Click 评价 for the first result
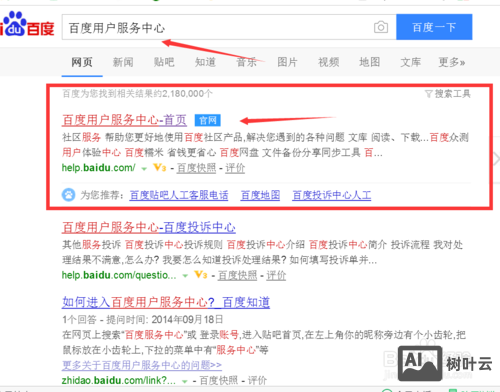 click(x=235, y=168)
